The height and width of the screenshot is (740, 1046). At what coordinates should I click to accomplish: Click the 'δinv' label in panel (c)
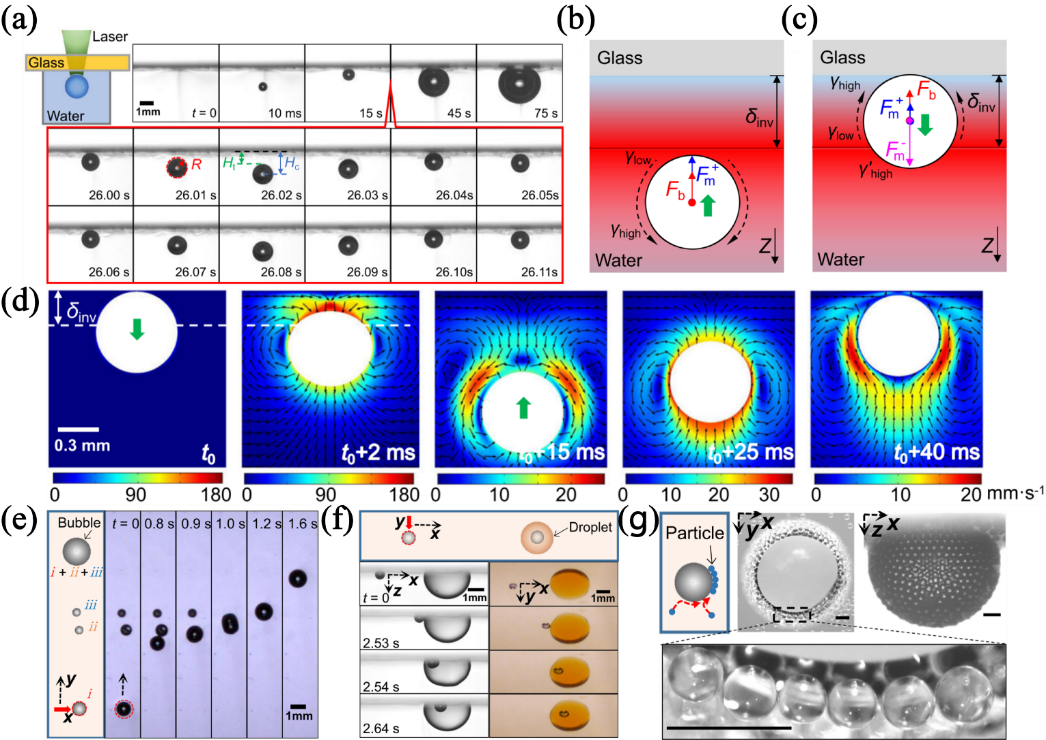pyautogui.click(x=981, y=103)
